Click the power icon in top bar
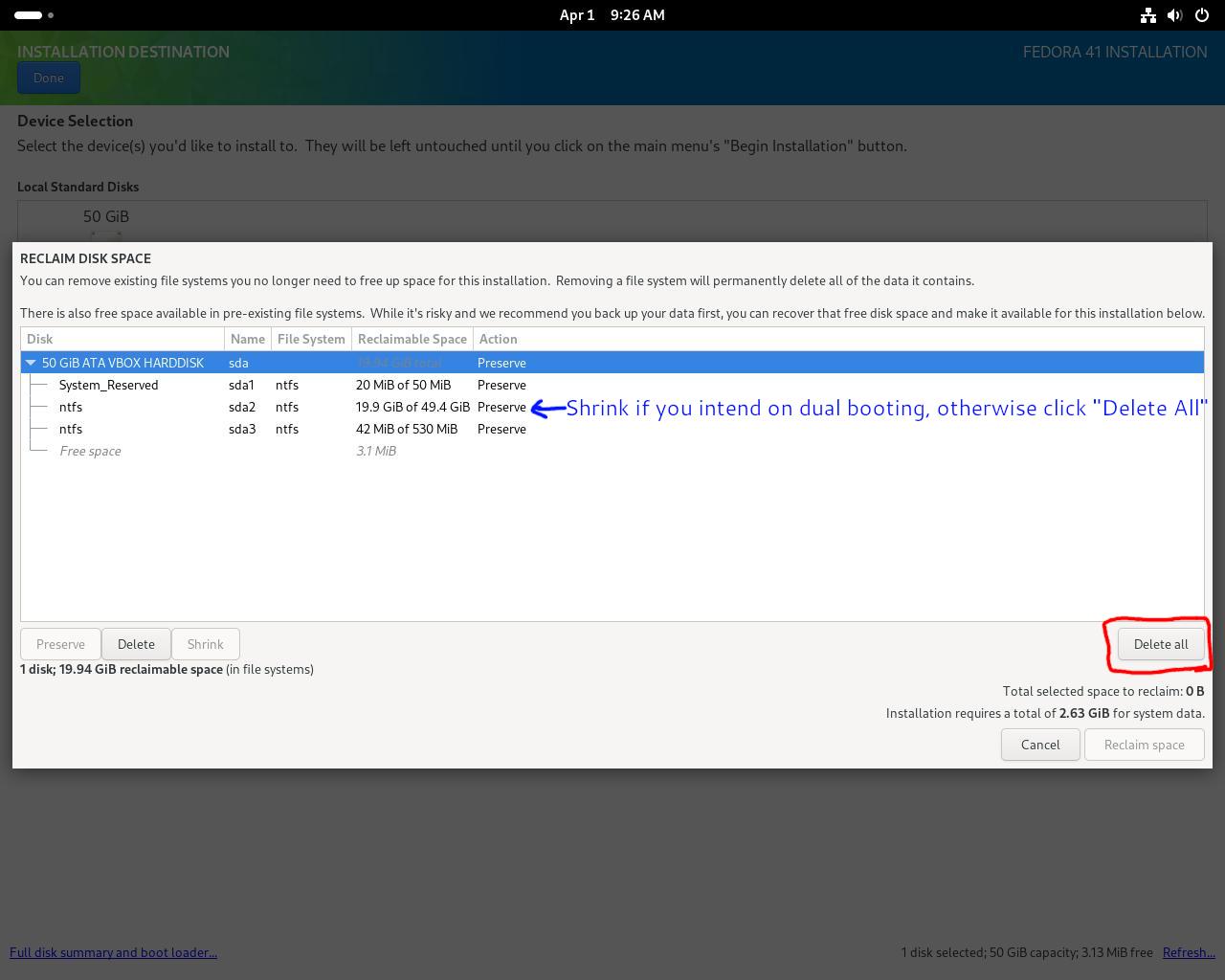This screenshot has height=980, width=1225. (x=1202, y=15)
